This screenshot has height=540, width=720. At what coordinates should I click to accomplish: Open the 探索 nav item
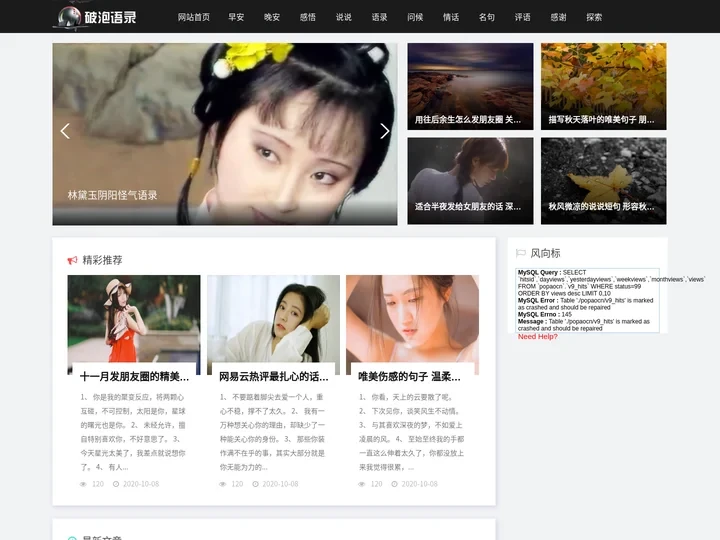click(594, 17)
